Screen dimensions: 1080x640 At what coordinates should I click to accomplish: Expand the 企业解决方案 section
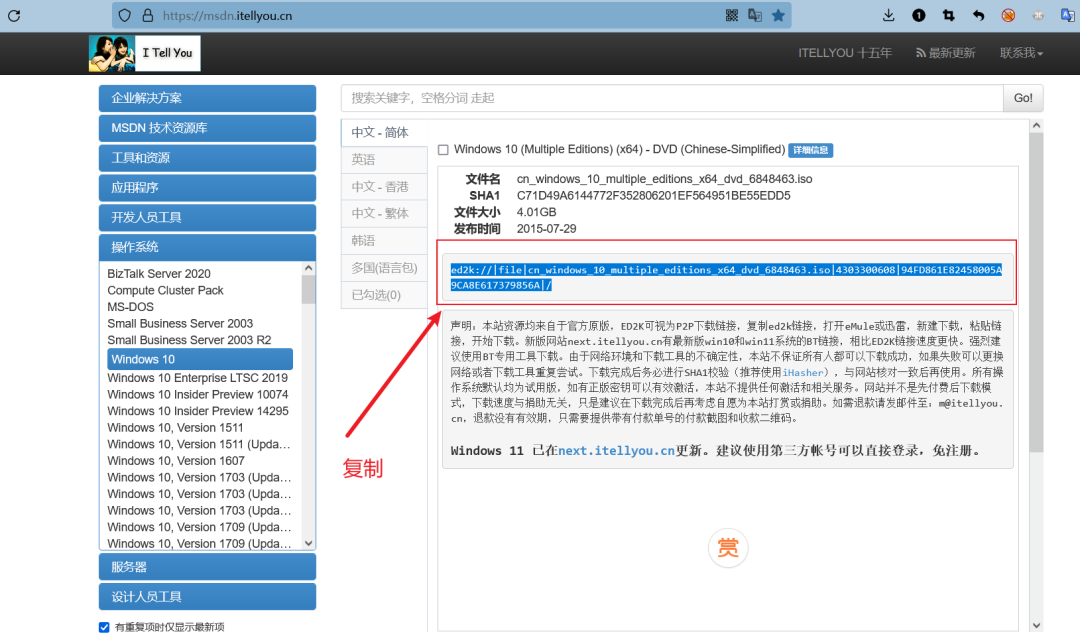(207, 98)
